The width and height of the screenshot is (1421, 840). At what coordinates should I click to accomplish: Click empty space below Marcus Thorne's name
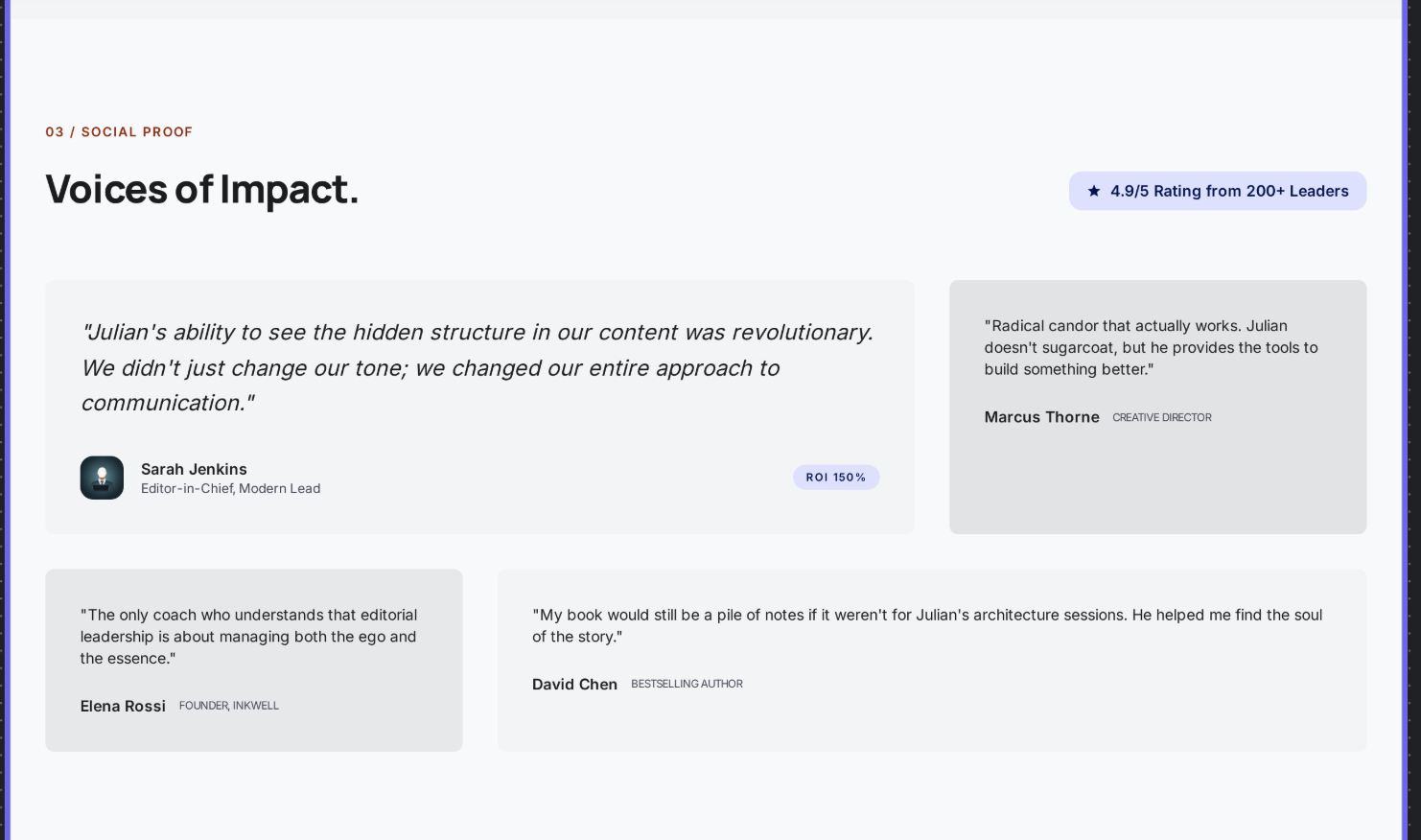tap(1156, 484)
